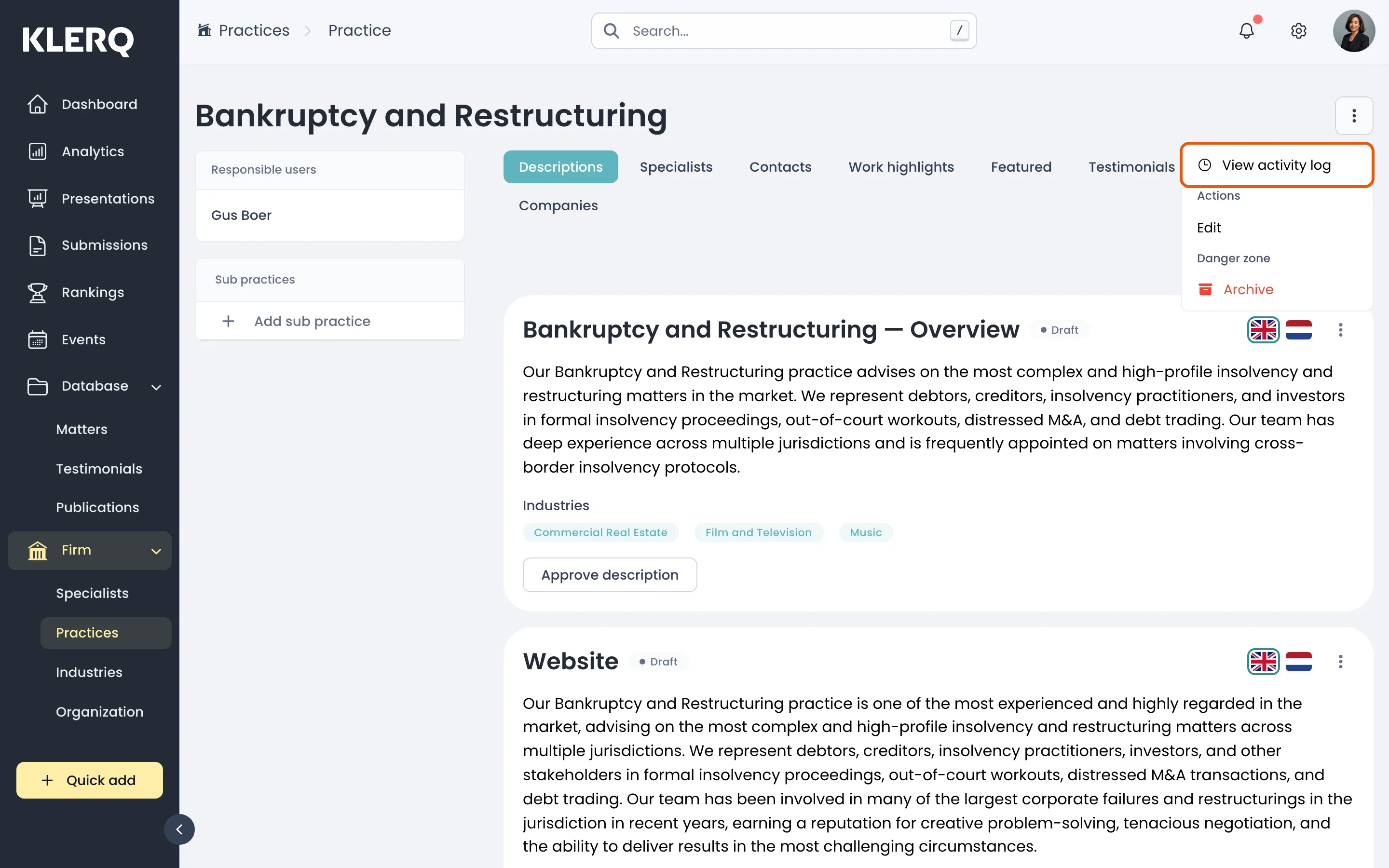1389x868 pixels.
Task: Click the Submissions document icon
Action: (x=37, y=245)
